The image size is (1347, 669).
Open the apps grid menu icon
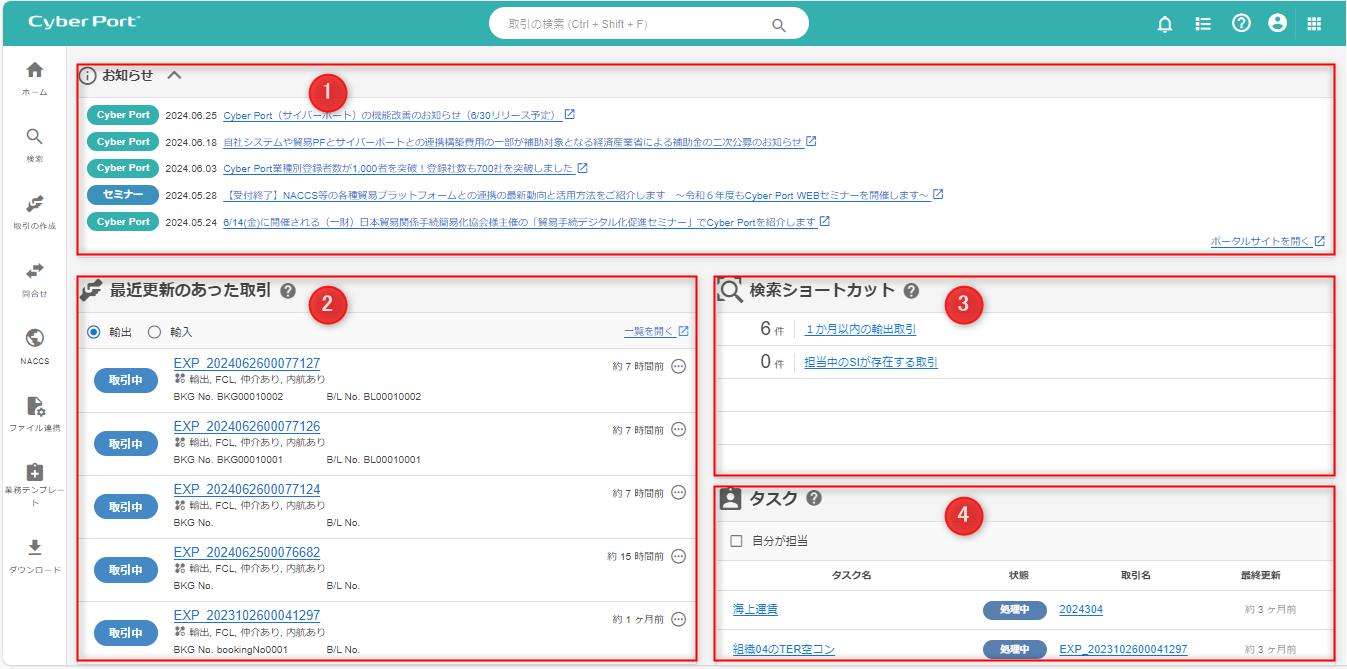coord(1314,23)
